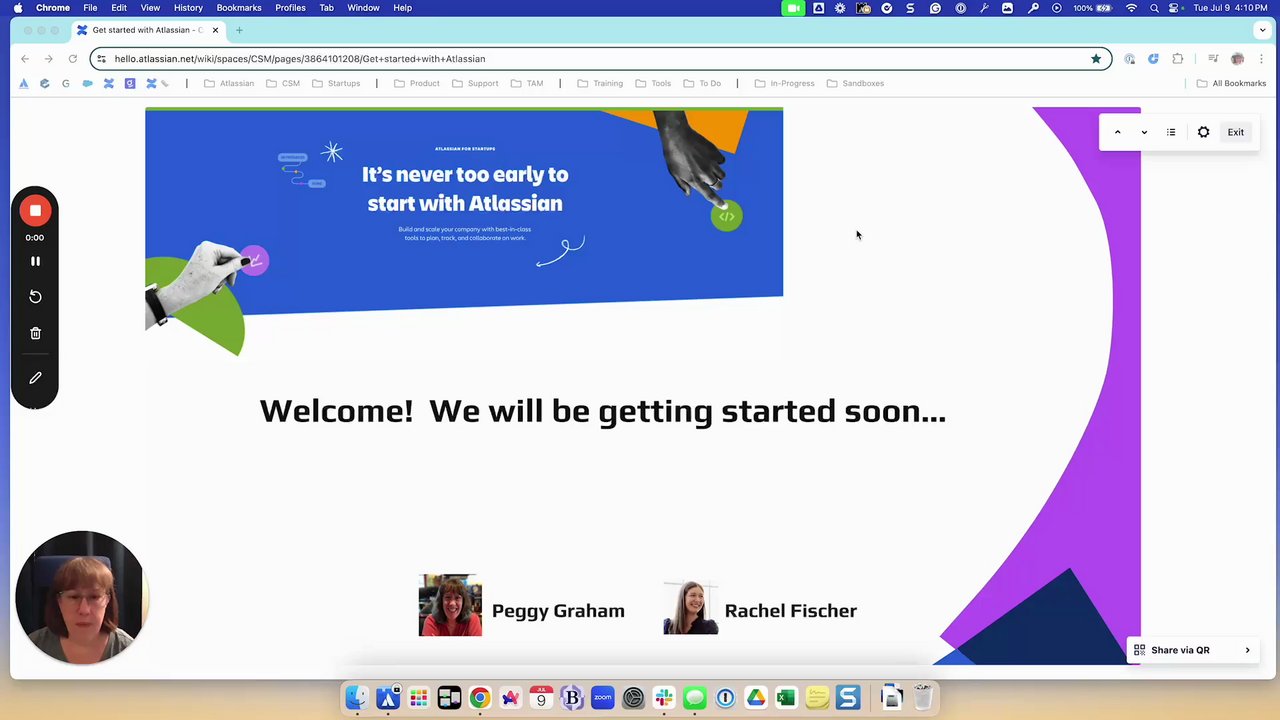The height and width of the screenshot is (720, 1280).
Task: Open the Startups bookmarks folder
Action: (x=336, y=83)
